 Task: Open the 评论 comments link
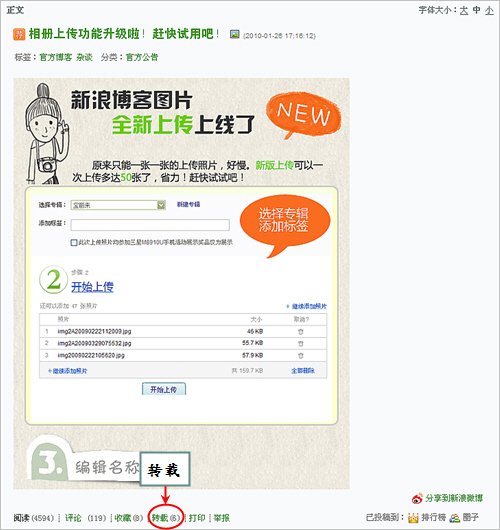click(x=73, y=518)
